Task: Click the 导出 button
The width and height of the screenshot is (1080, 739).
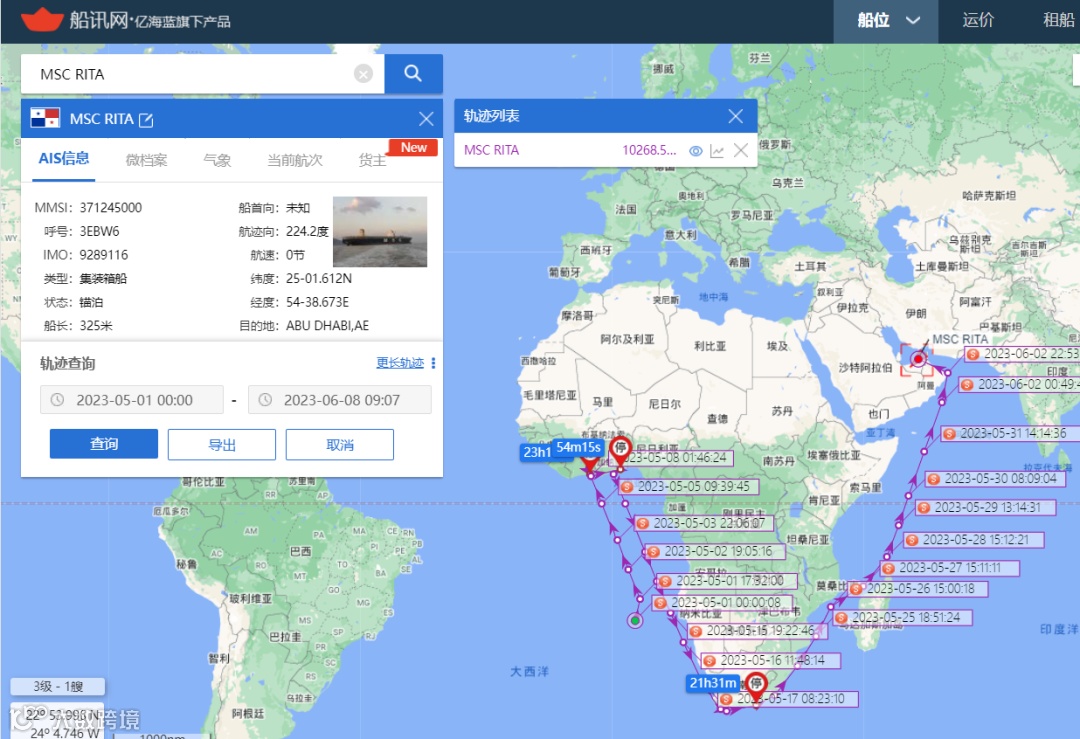Action: [222, 444]
